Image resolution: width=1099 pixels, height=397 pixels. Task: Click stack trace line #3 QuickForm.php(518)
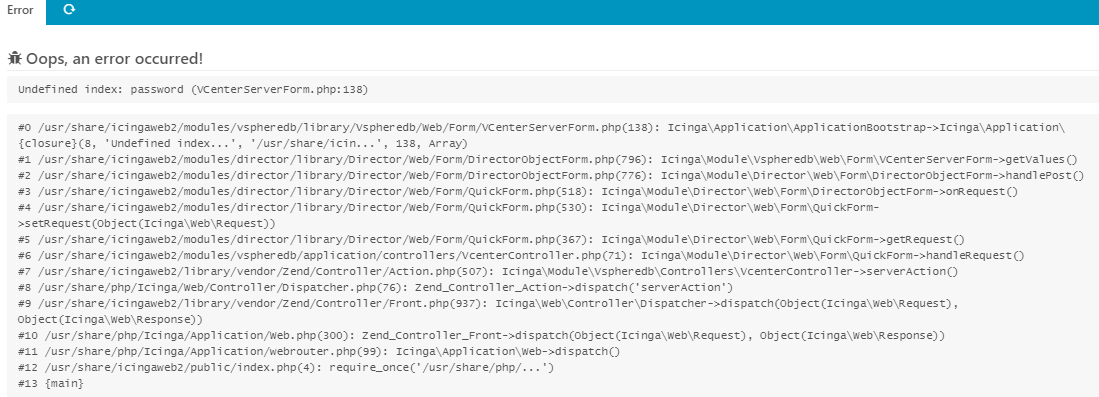(518, 192)
